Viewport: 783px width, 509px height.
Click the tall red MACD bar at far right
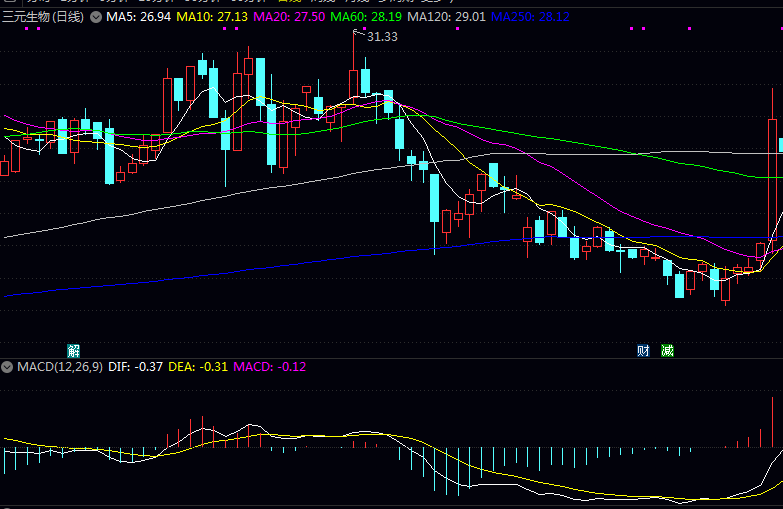(x=773, y=422)
